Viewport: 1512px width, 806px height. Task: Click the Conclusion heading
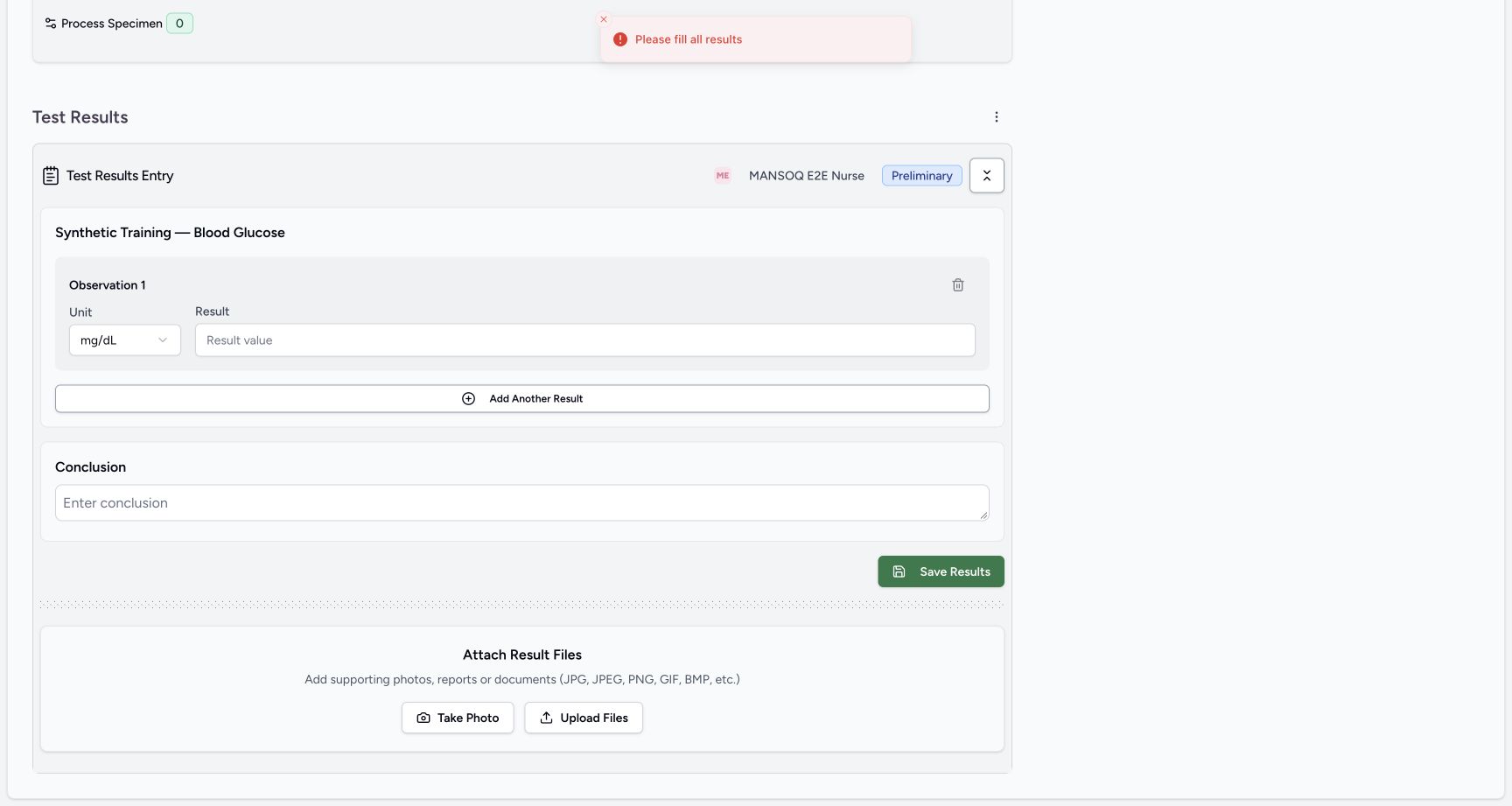(x=91, y=467)
